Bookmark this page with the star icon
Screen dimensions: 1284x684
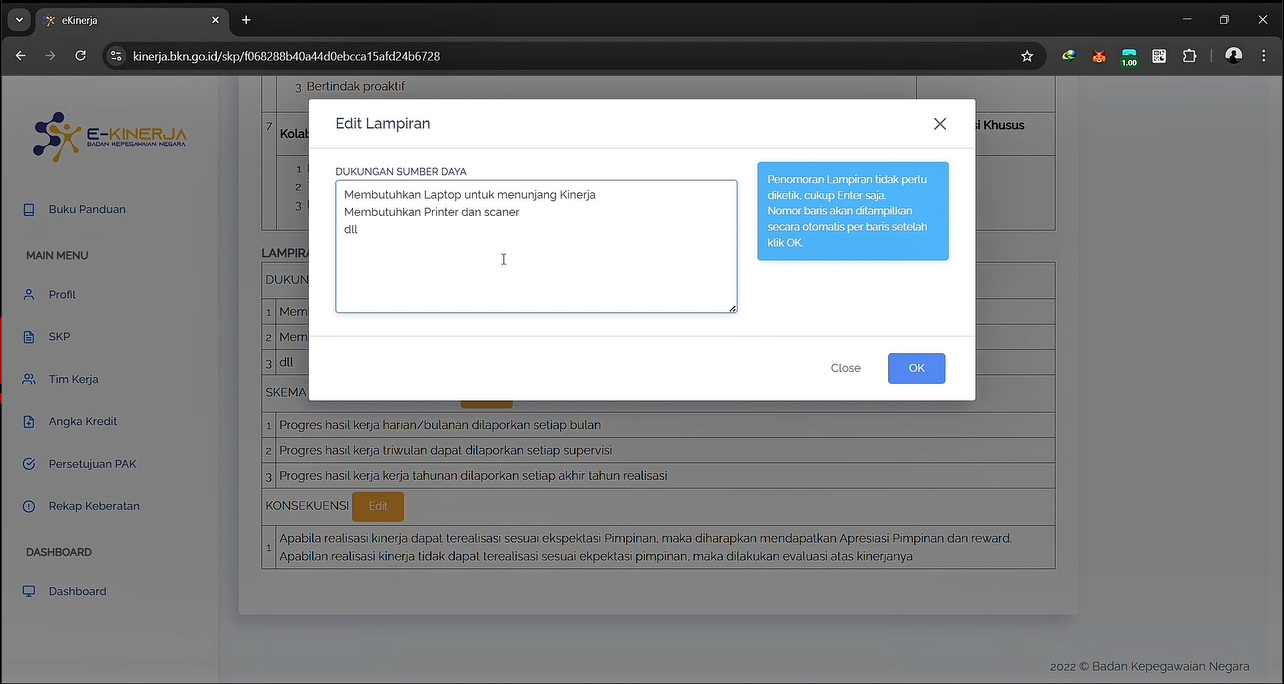[1027, 56]
